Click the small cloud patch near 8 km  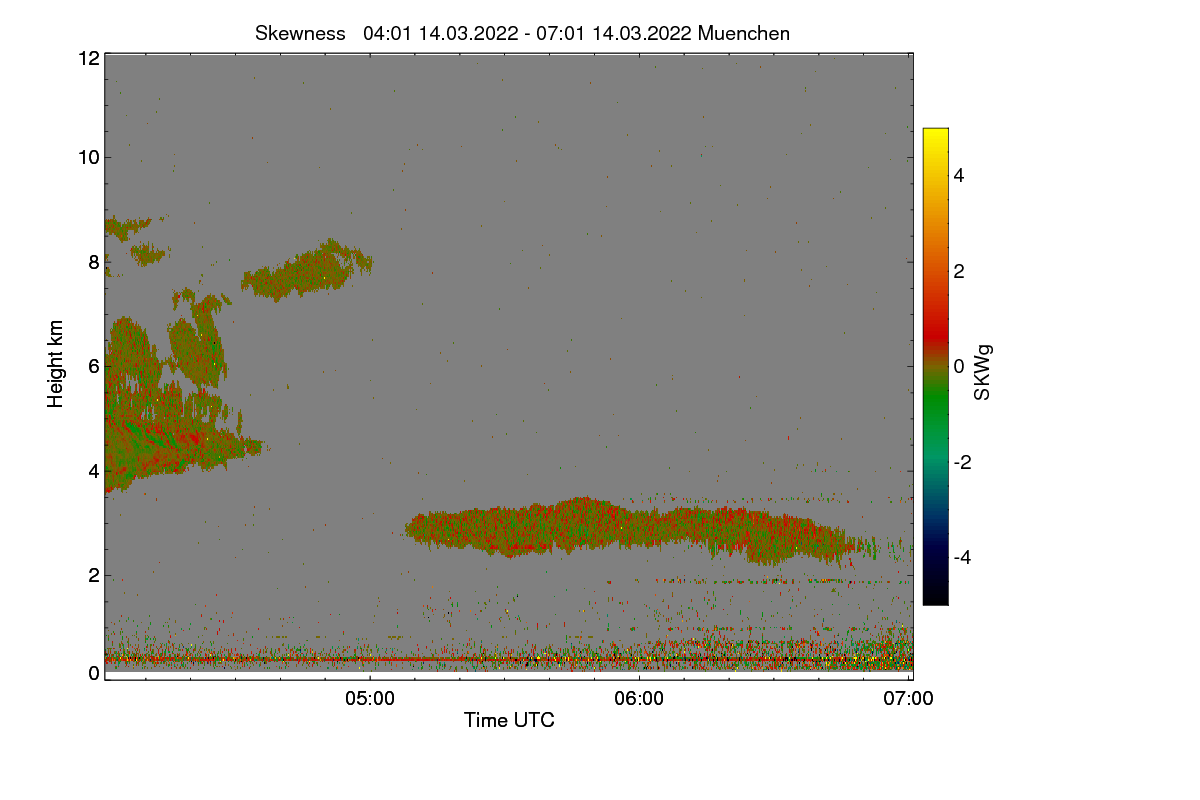tap(305, 270)
